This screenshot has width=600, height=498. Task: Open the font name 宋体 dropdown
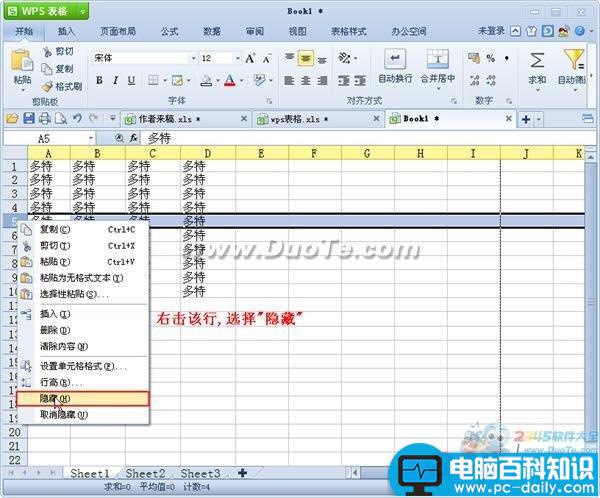[194, 58]
